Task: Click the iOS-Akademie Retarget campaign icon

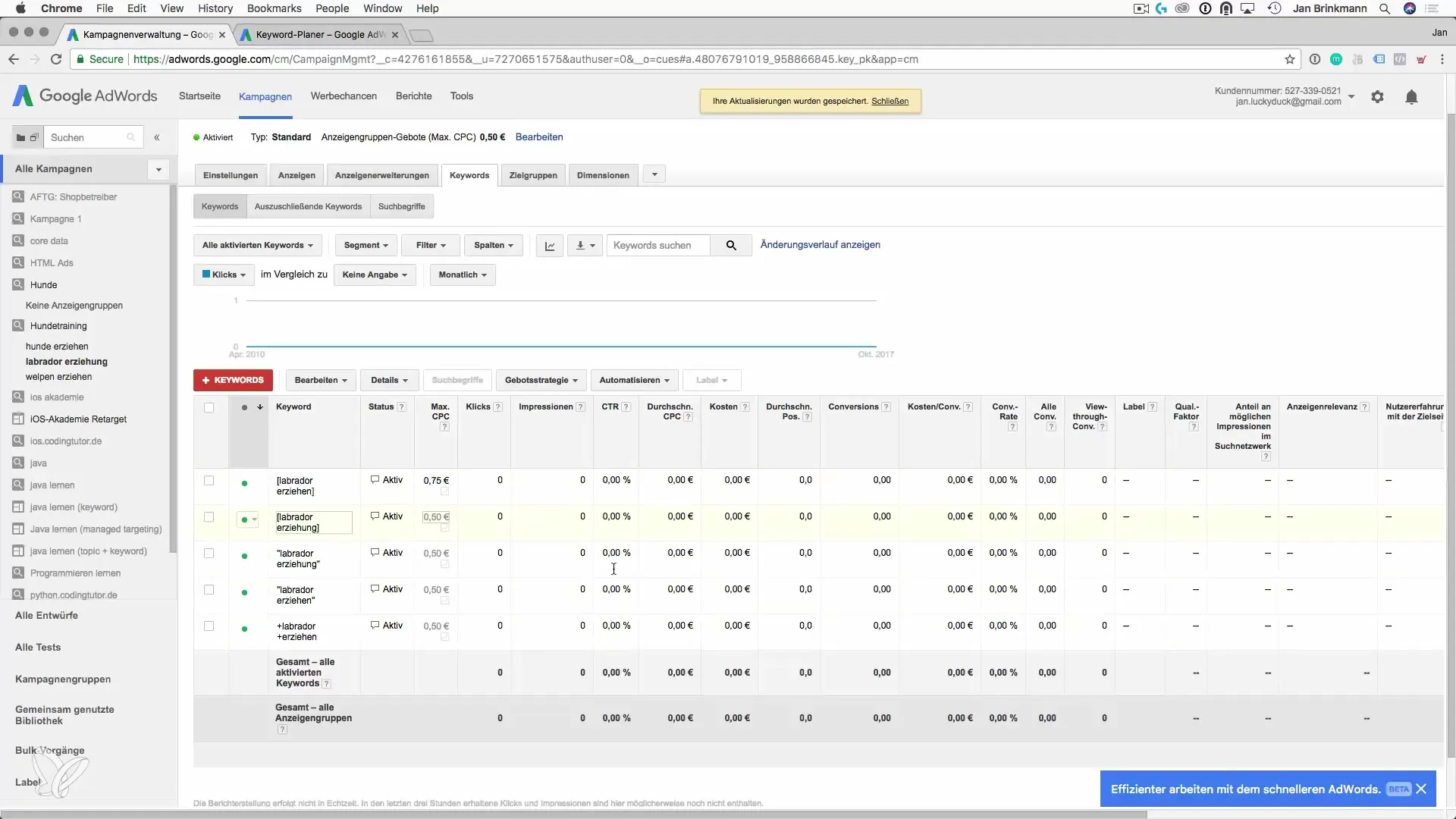Action: point(18,419)
